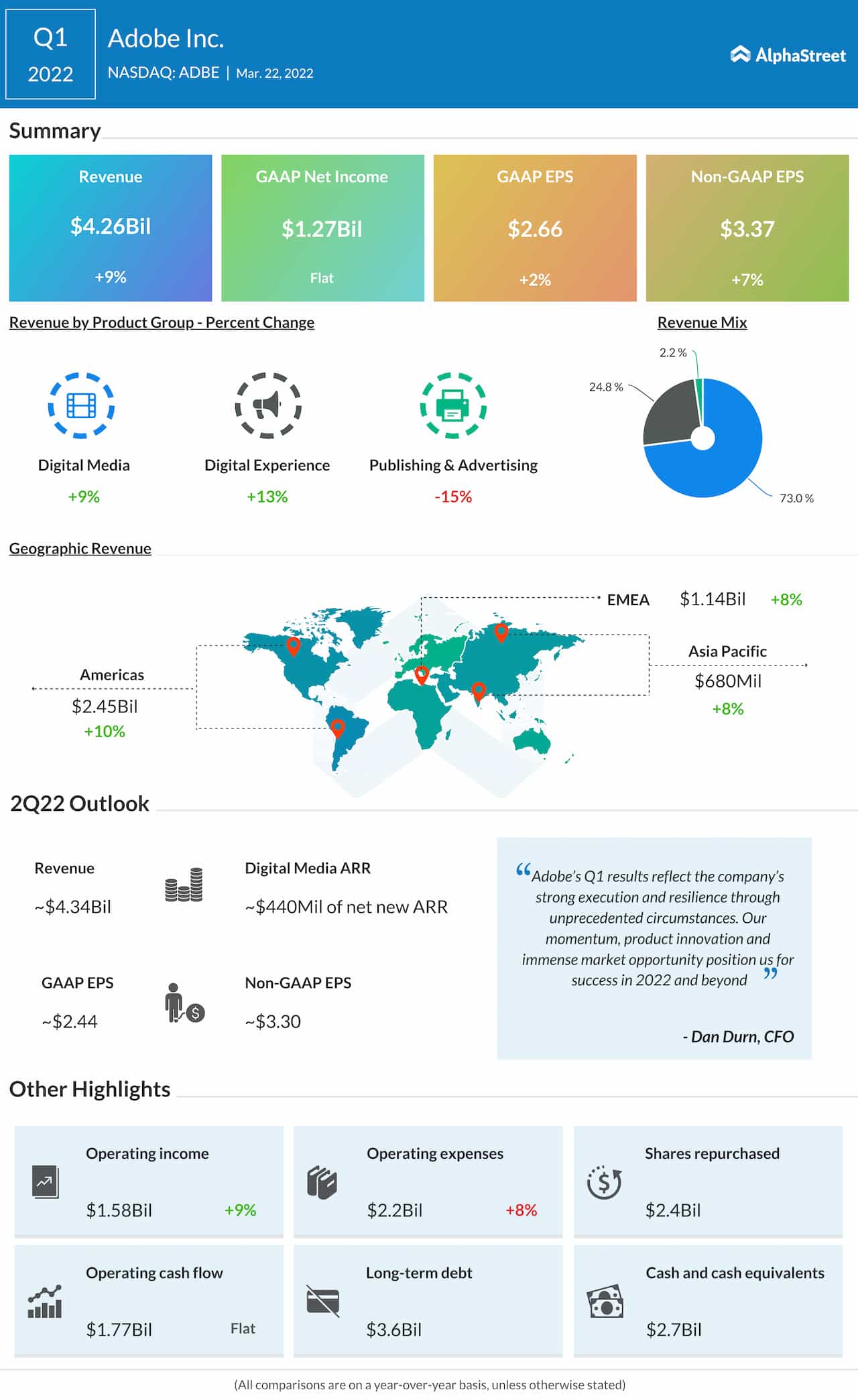858x1400 pixels.
Task: Click the map pin over South America
Action: pos(338,727)
